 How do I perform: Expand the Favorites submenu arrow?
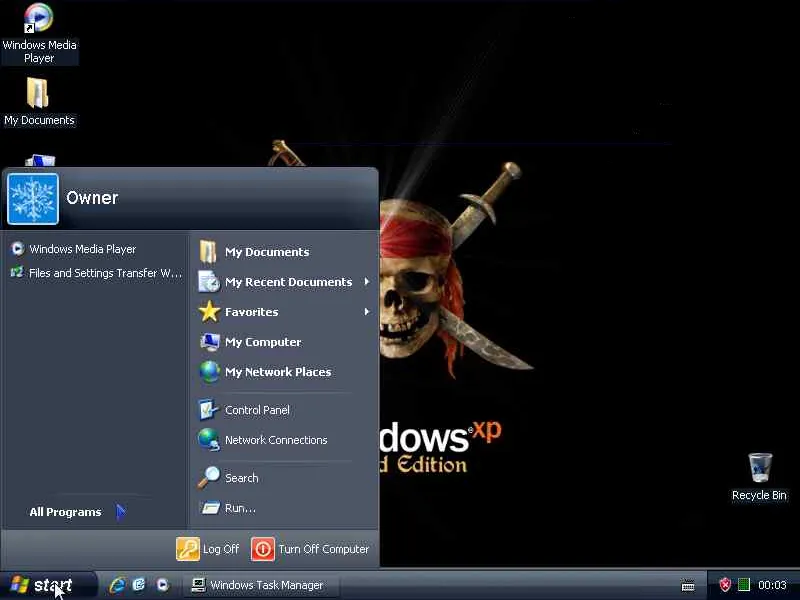tap(366, 312)
